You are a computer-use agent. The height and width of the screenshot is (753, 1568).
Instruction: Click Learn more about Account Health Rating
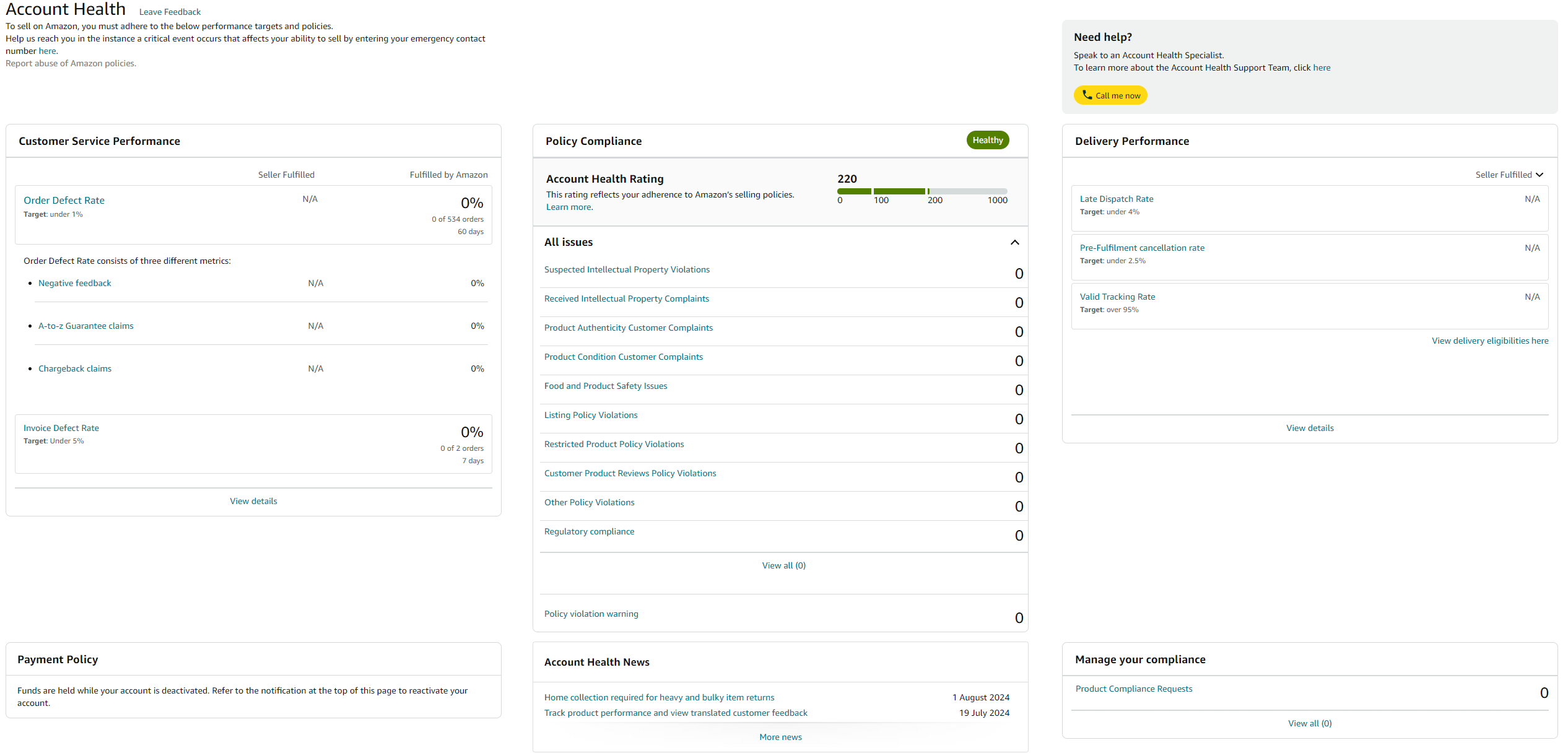click(568, 207)
